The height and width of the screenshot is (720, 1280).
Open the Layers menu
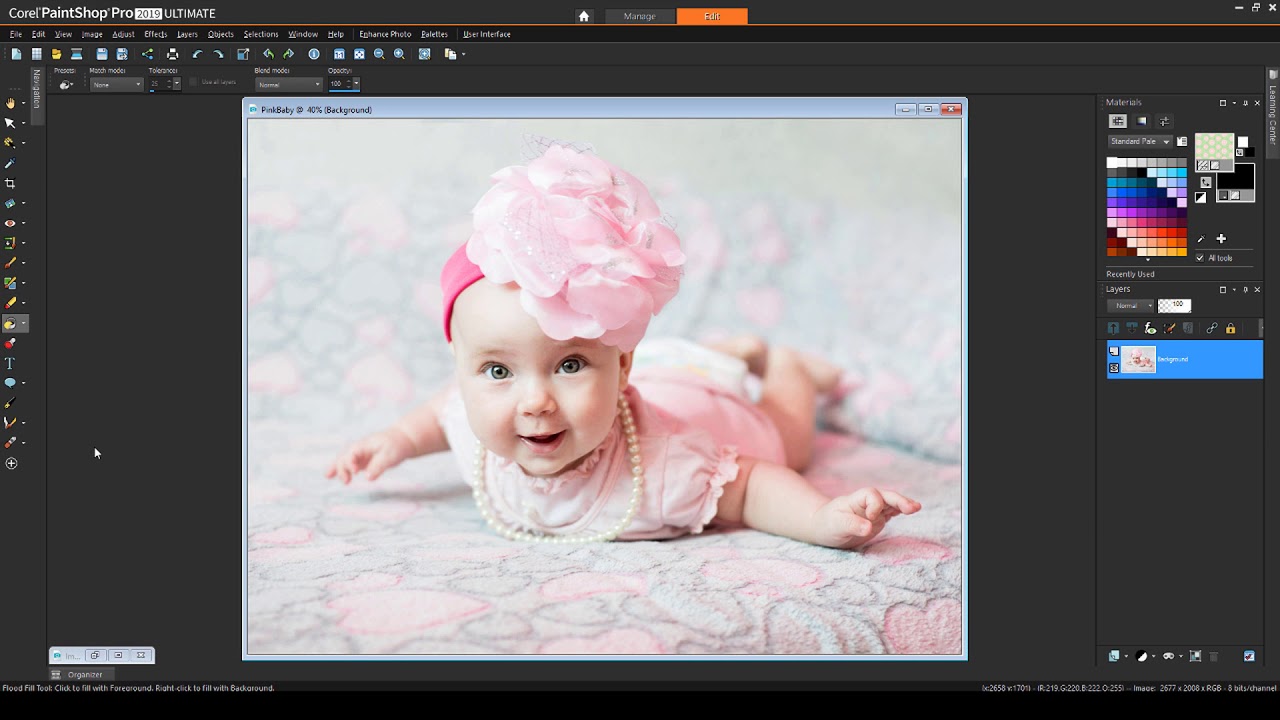point(187,34)
